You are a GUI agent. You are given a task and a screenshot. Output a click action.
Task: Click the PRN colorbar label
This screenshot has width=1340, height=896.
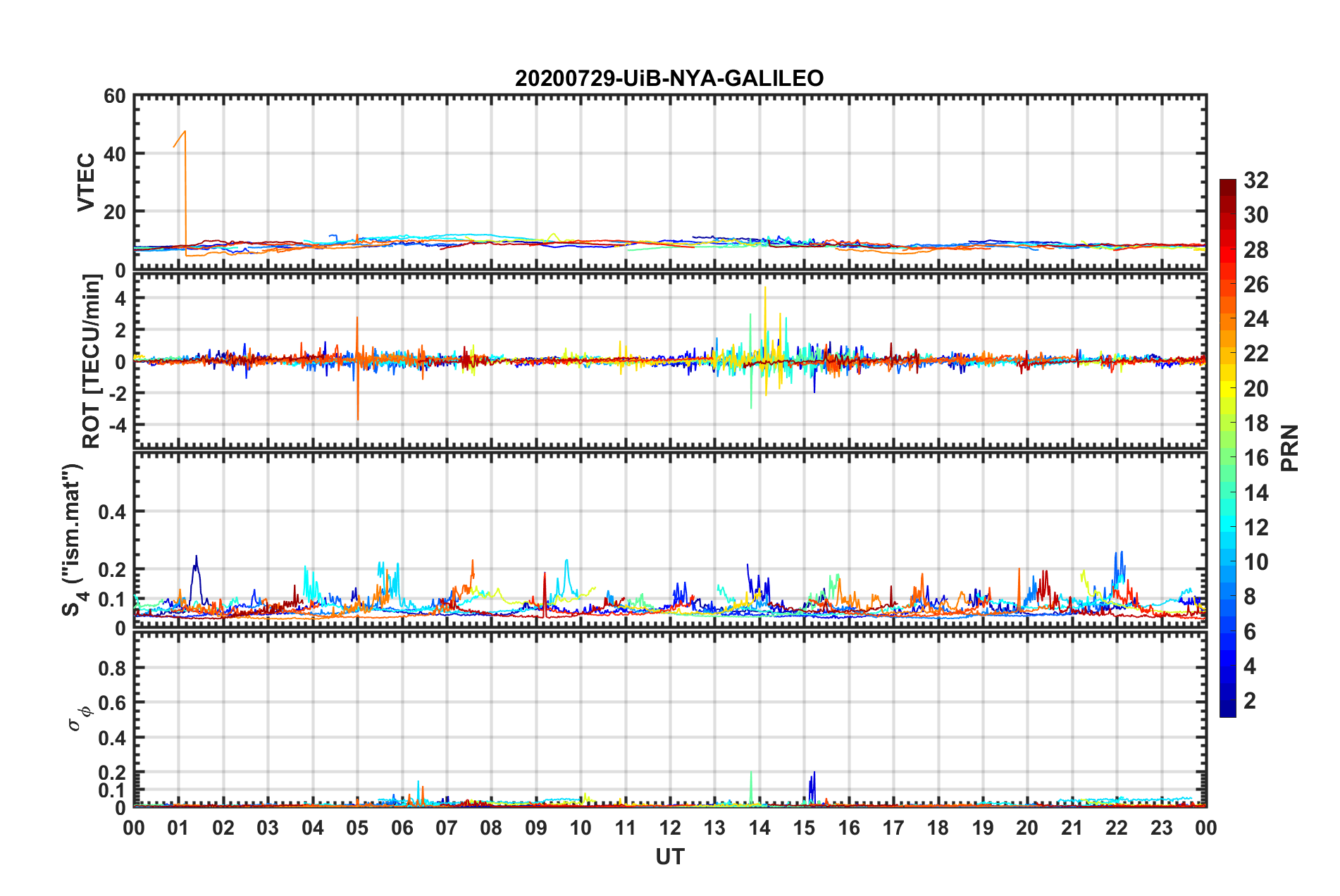pyautogui.click(x=1290, y=448)
